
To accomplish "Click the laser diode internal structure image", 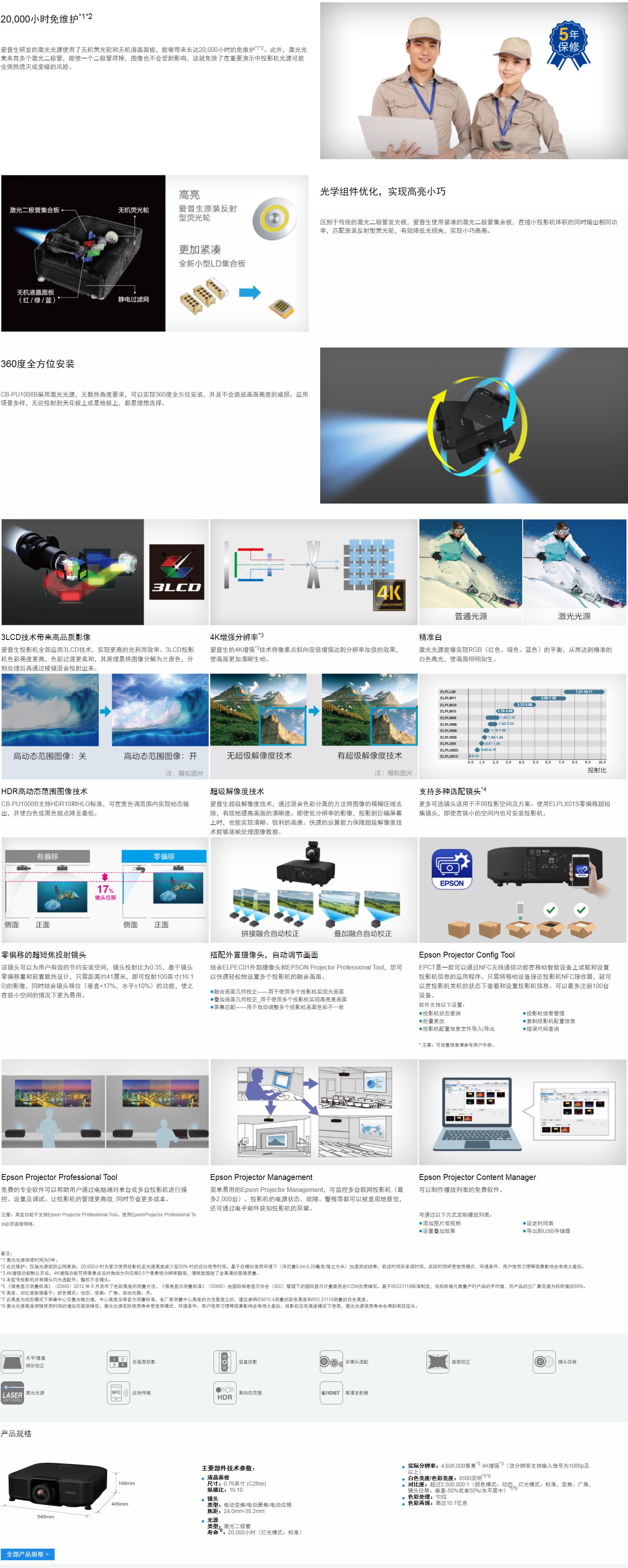I will pyautogui.click(x=83, y=253).
